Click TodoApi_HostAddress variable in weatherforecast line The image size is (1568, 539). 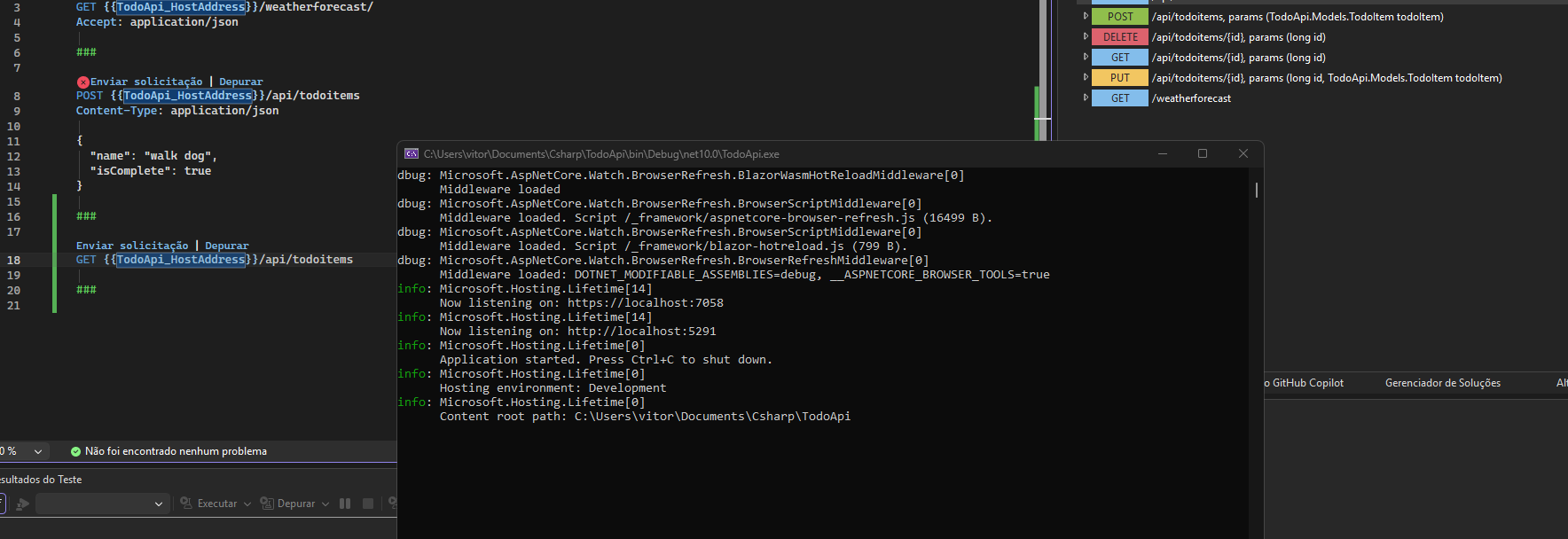[181, 7]
